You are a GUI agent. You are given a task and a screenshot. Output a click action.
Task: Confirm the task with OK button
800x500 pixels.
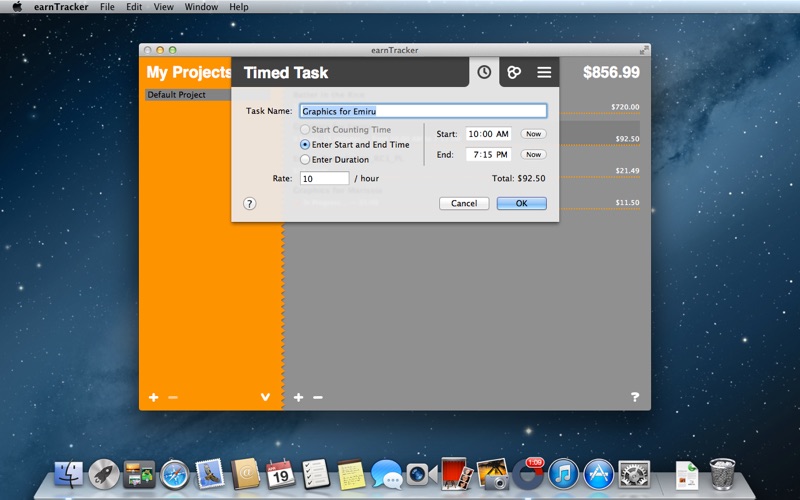[x=521, y=203]
